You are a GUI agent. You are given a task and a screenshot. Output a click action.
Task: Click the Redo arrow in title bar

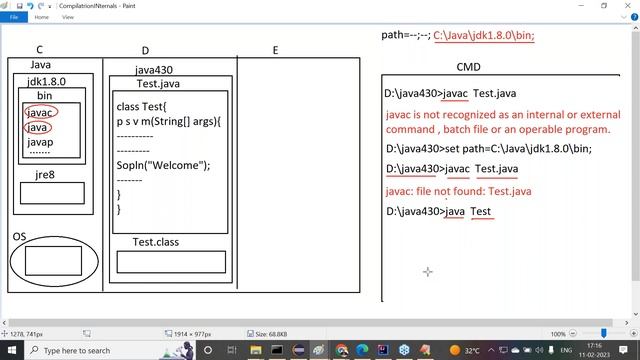point(40,6)
